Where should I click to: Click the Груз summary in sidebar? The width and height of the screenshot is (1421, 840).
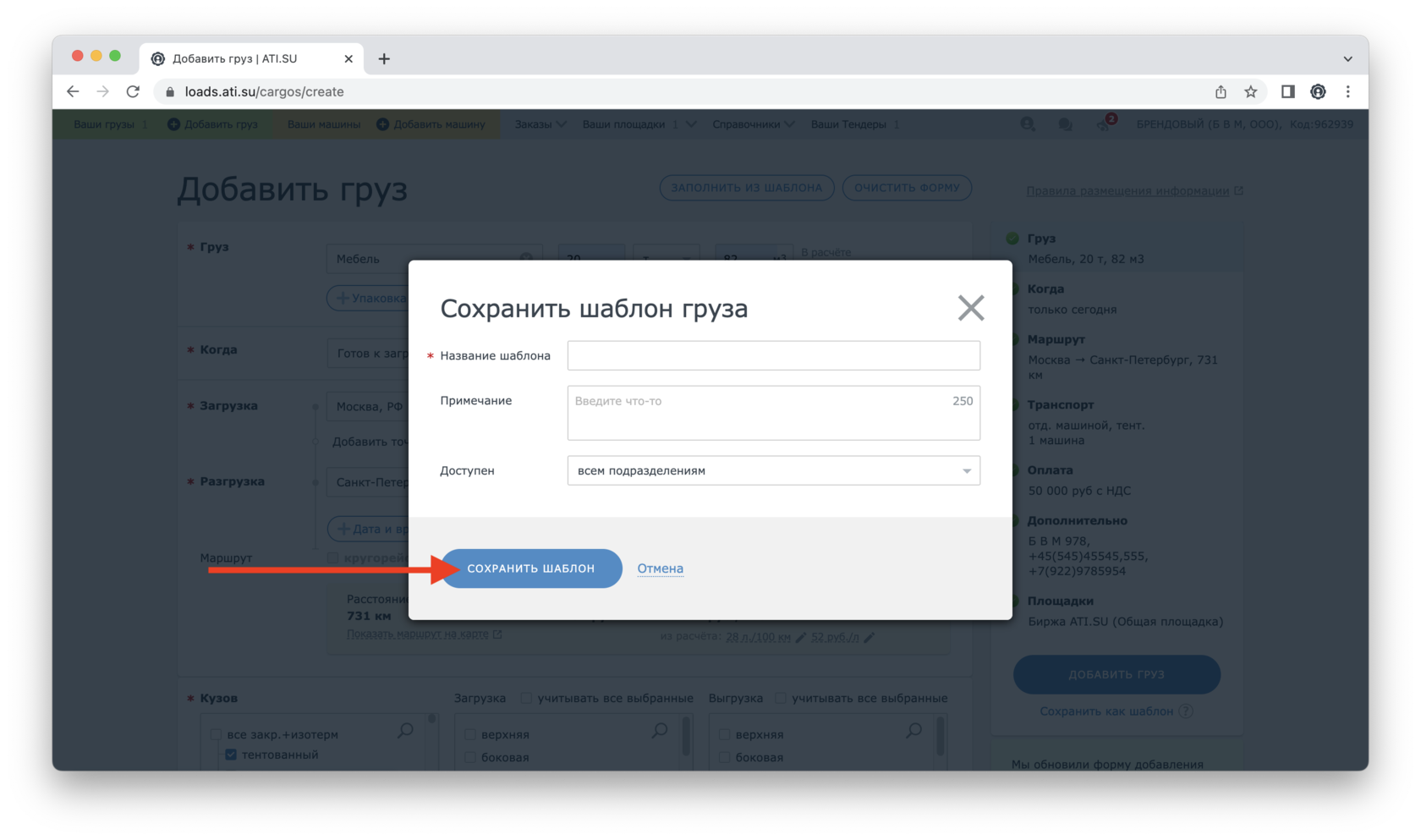coord(1116,249)
